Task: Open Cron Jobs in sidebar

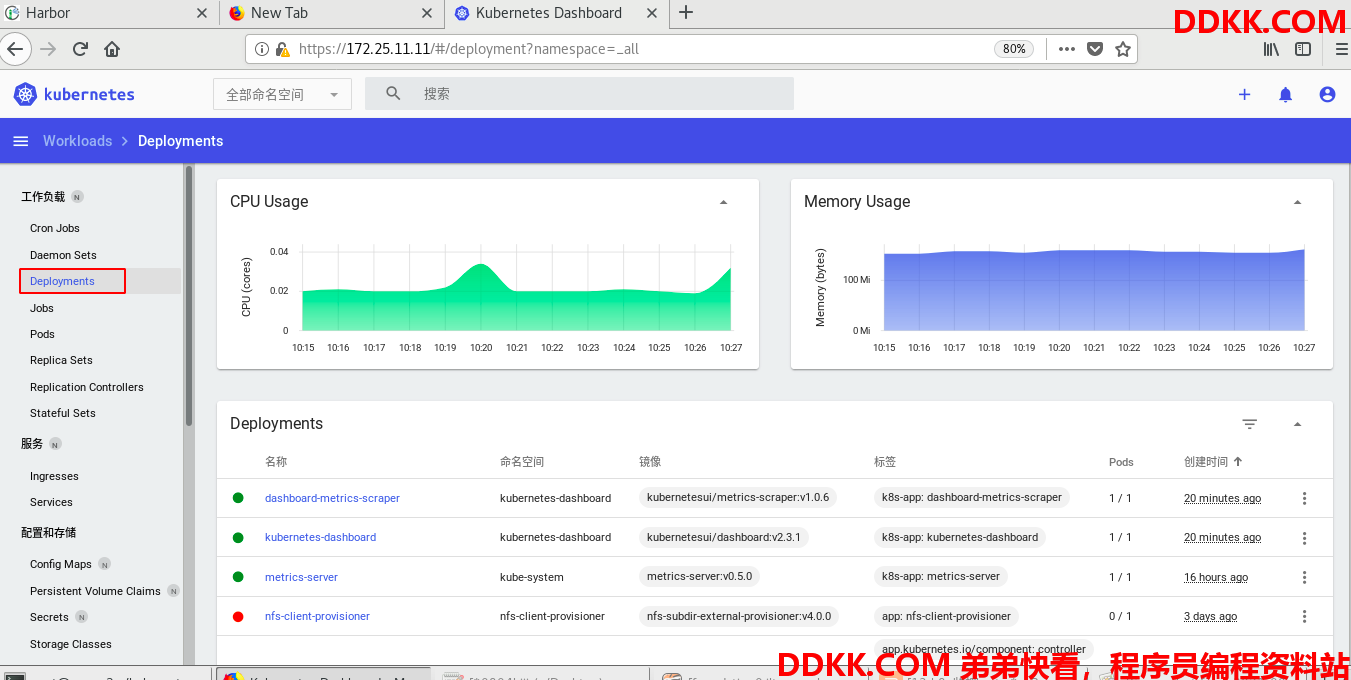Action: pos(55,228)
